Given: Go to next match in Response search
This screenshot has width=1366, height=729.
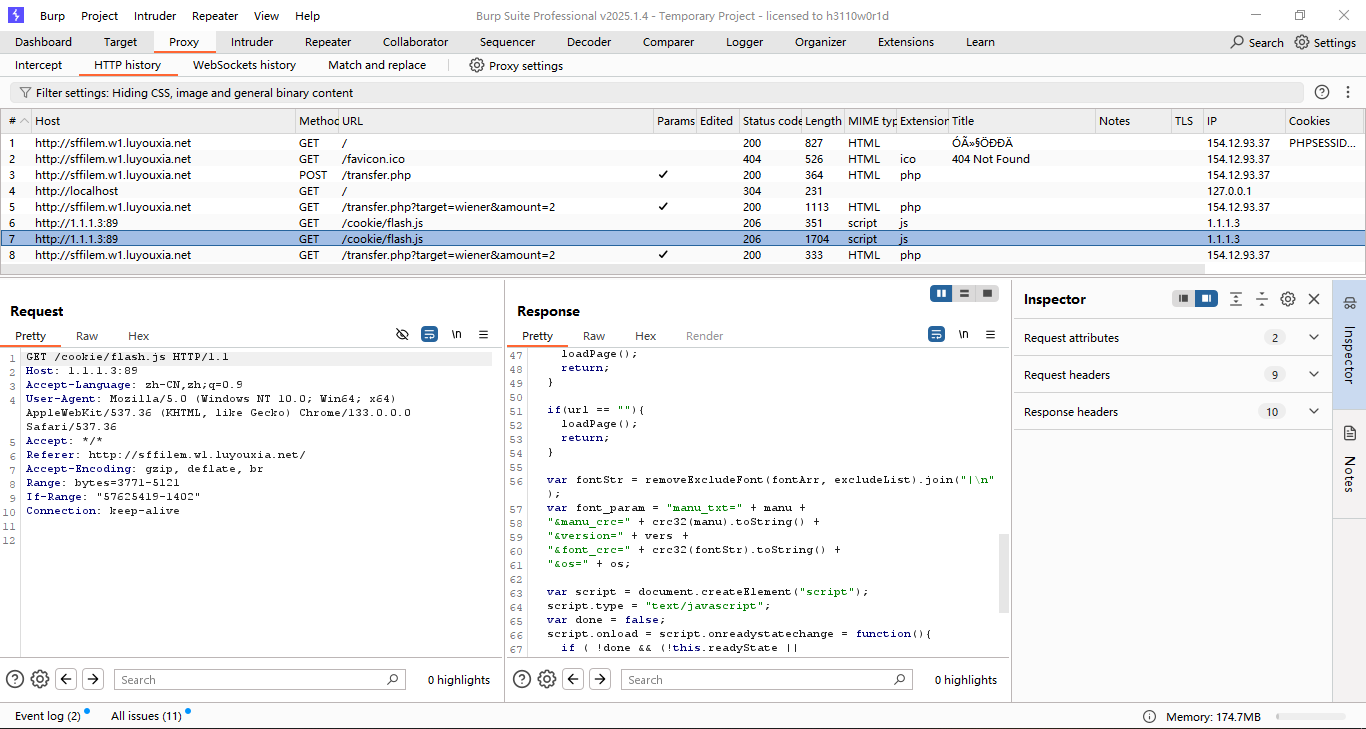Looking at the screenshot, I should coord(600,679).
